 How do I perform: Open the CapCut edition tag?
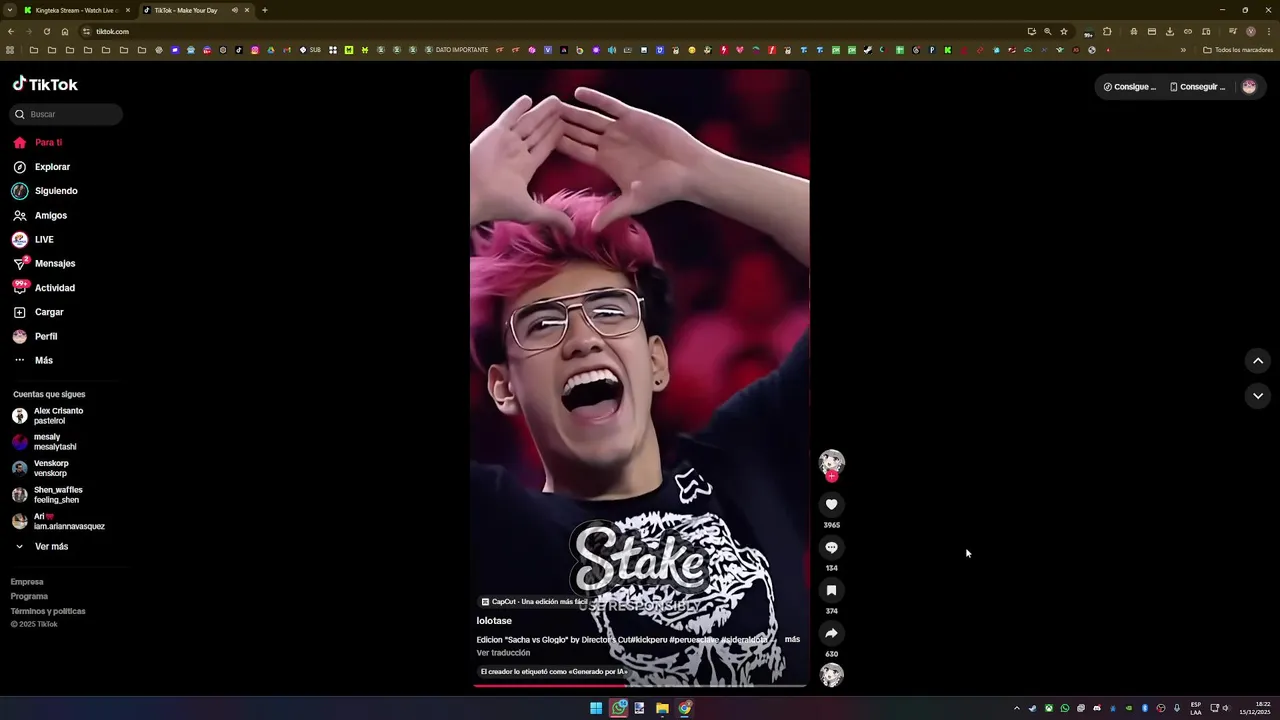click(x=534, y=602)
